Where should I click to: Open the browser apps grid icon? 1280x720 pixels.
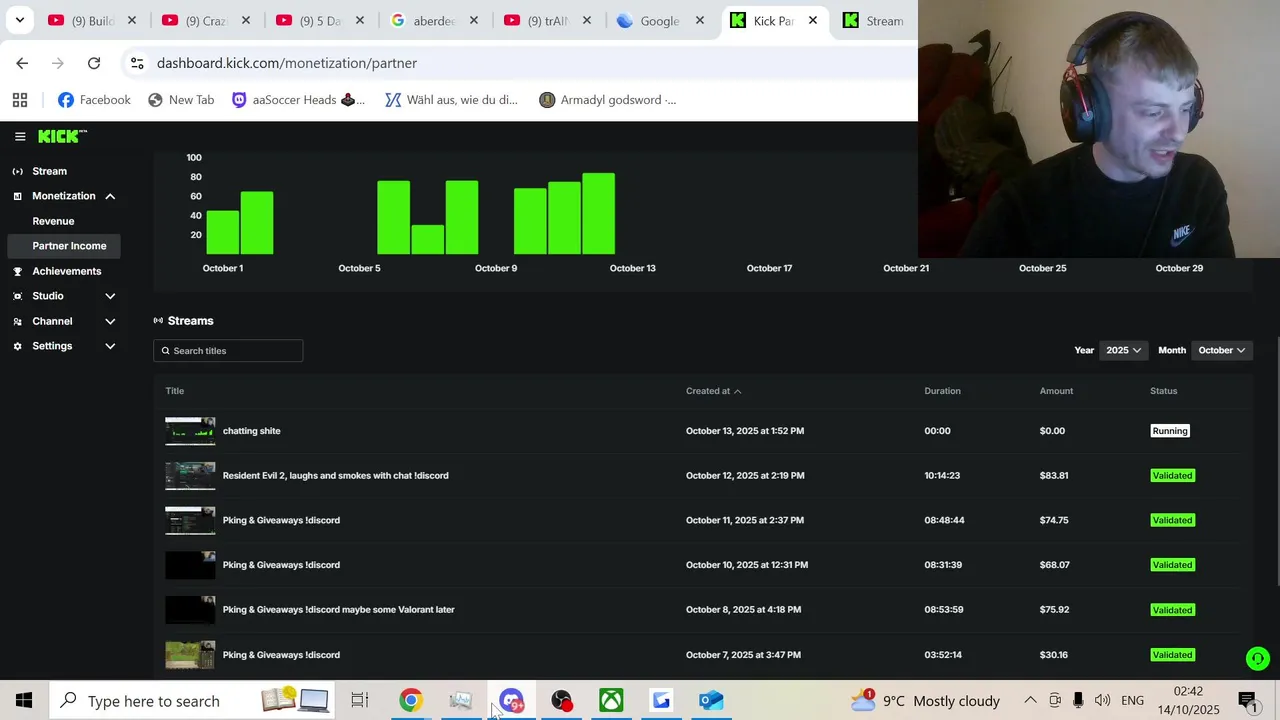(20, 100)
